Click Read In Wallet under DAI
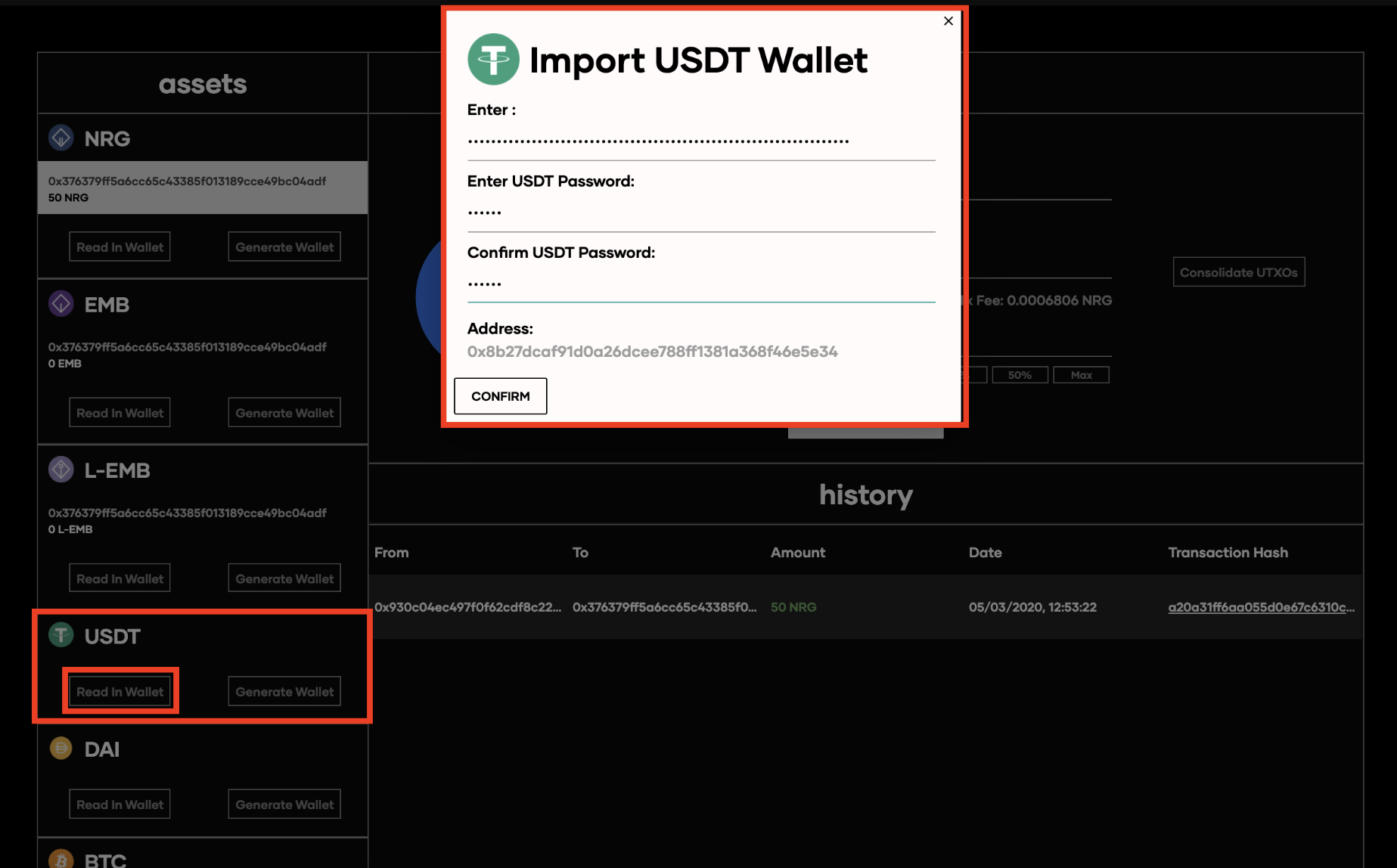The height and width of the screenshot is (868, 1397). [120, 804]
